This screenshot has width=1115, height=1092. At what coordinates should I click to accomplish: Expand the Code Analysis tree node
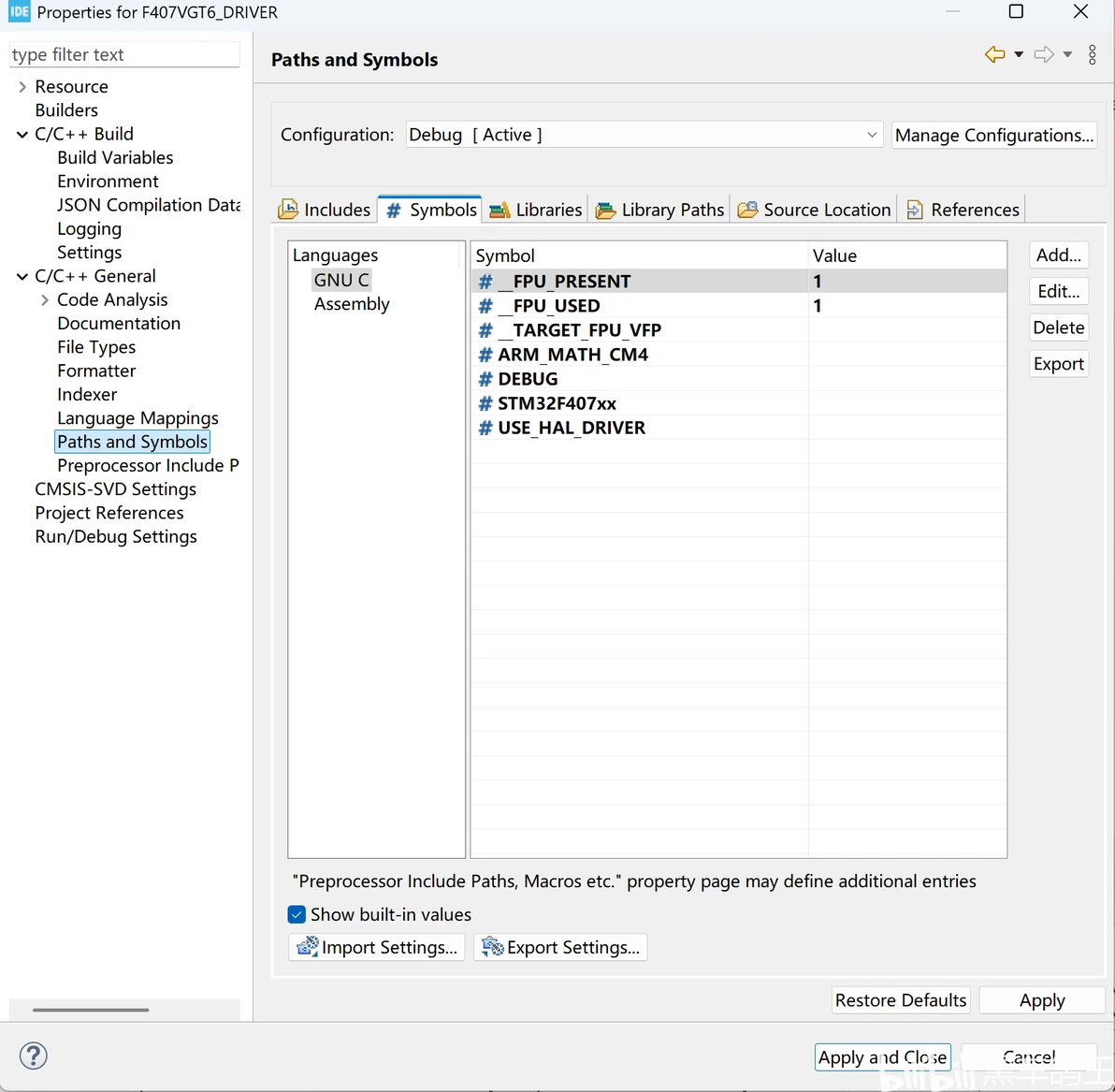pos(45,300)
